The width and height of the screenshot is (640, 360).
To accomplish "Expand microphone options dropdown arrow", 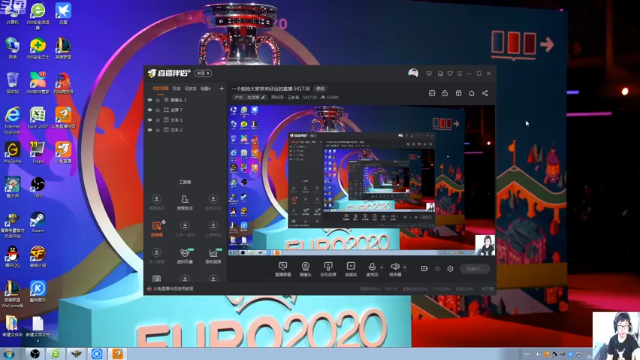I will [382, 267].
